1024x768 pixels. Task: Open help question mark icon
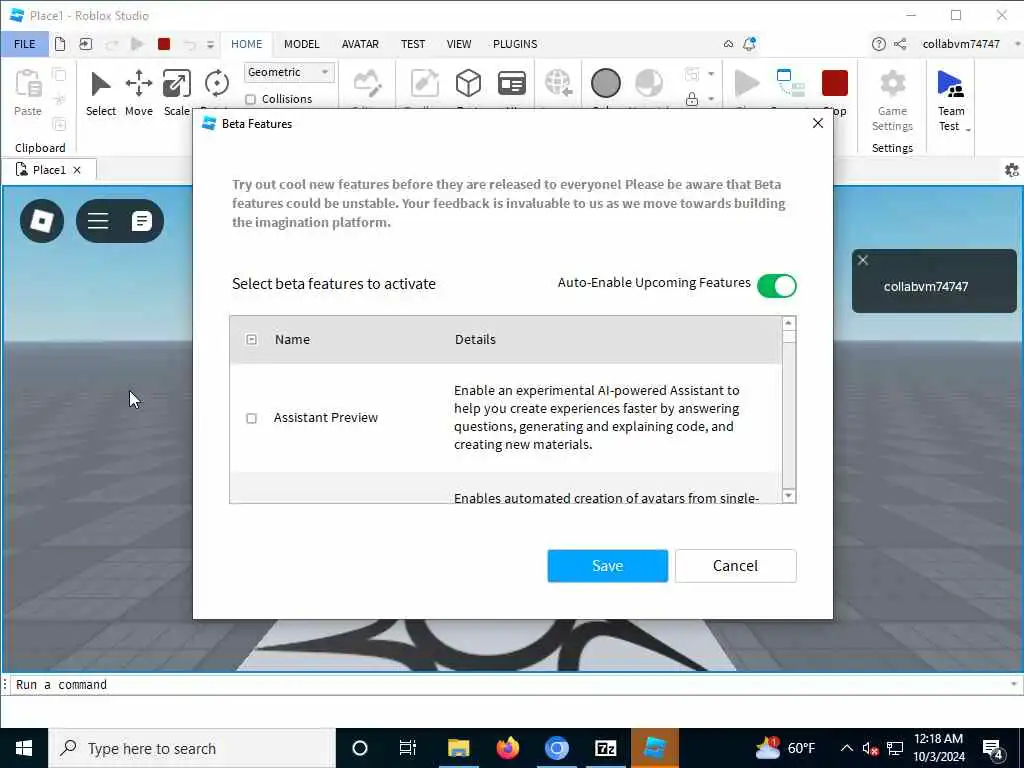click(878, 44)
